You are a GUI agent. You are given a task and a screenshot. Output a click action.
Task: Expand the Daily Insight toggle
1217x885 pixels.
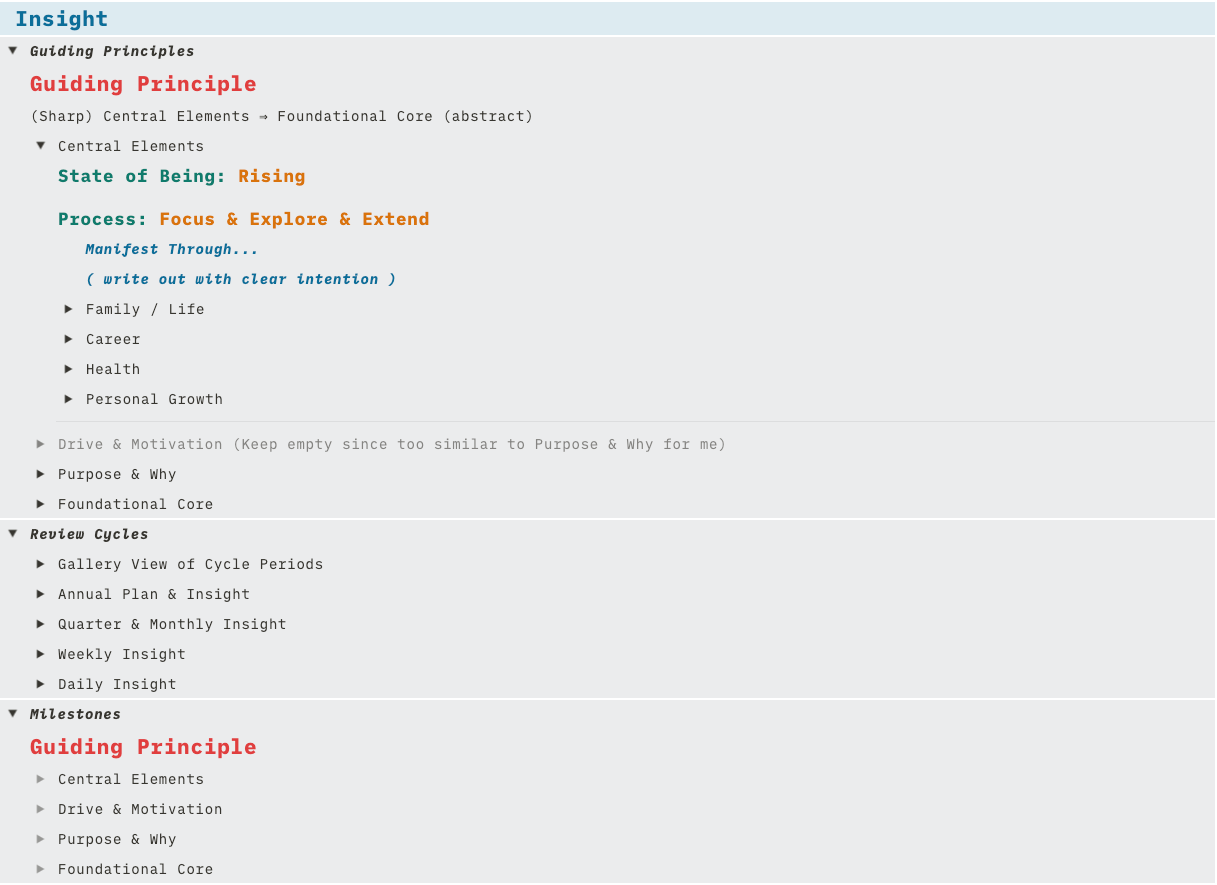tap(41, 684)
